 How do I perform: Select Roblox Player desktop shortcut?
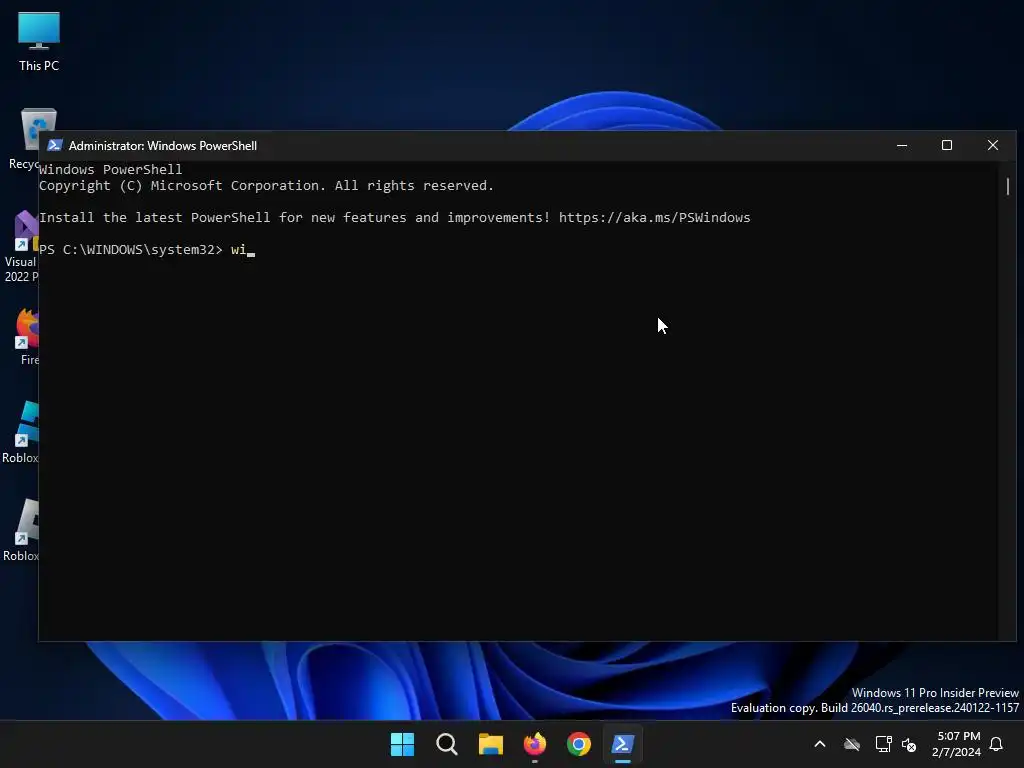click(21, 530)
